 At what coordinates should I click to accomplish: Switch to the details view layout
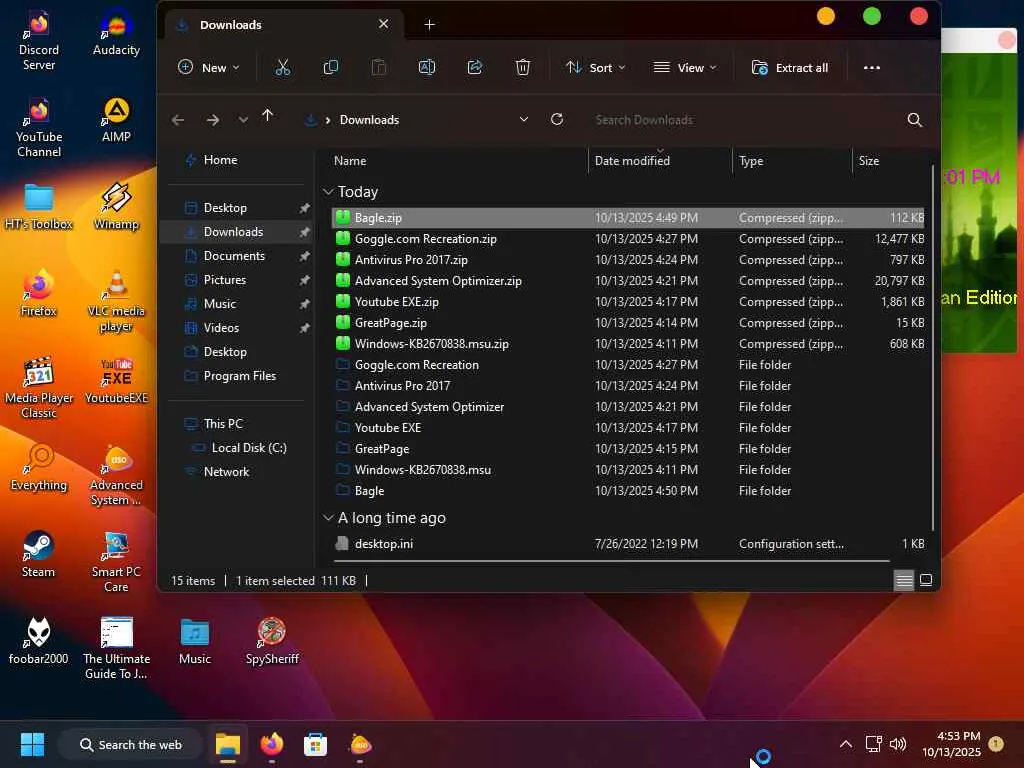click(x=904, y=580)
